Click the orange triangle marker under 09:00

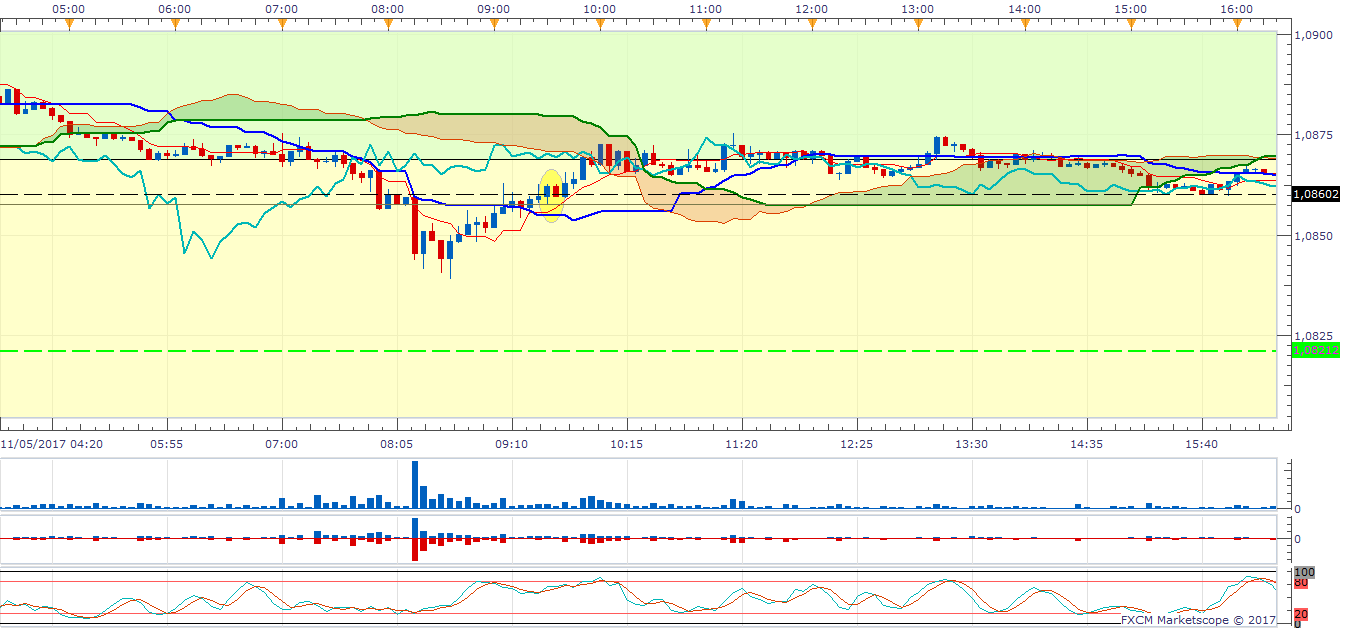[x=493, y=24]
